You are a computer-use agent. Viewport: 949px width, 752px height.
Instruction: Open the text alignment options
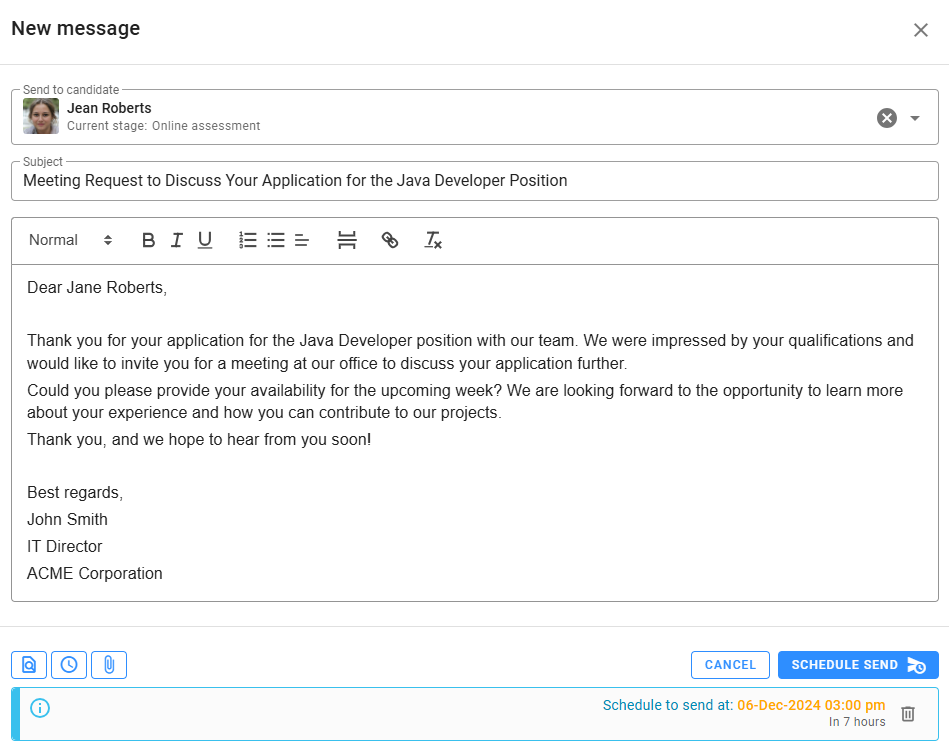point(302,240)
